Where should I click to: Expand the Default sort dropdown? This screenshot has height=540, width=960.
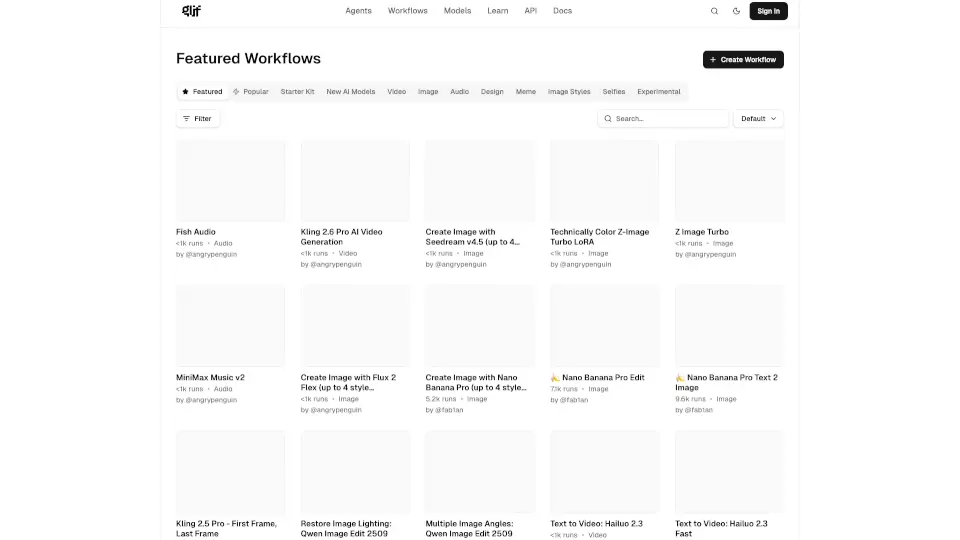click(758, 118)
